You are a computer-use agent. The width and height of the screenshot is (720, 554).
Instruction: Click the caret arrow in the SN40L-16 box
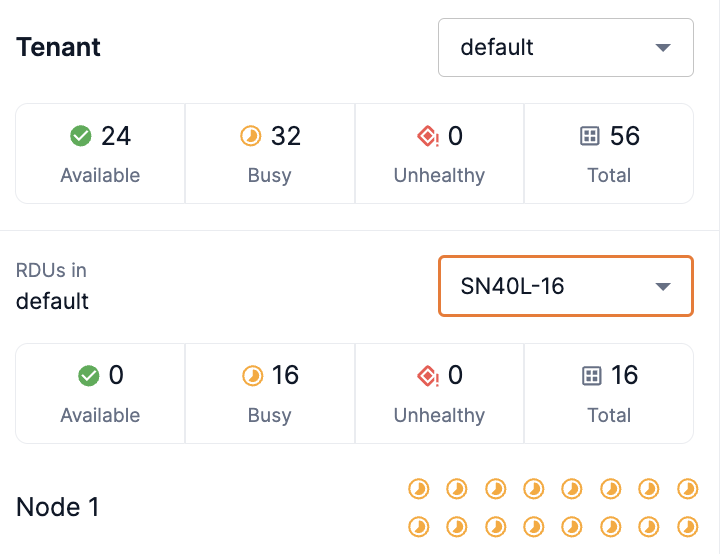point(662,287)
